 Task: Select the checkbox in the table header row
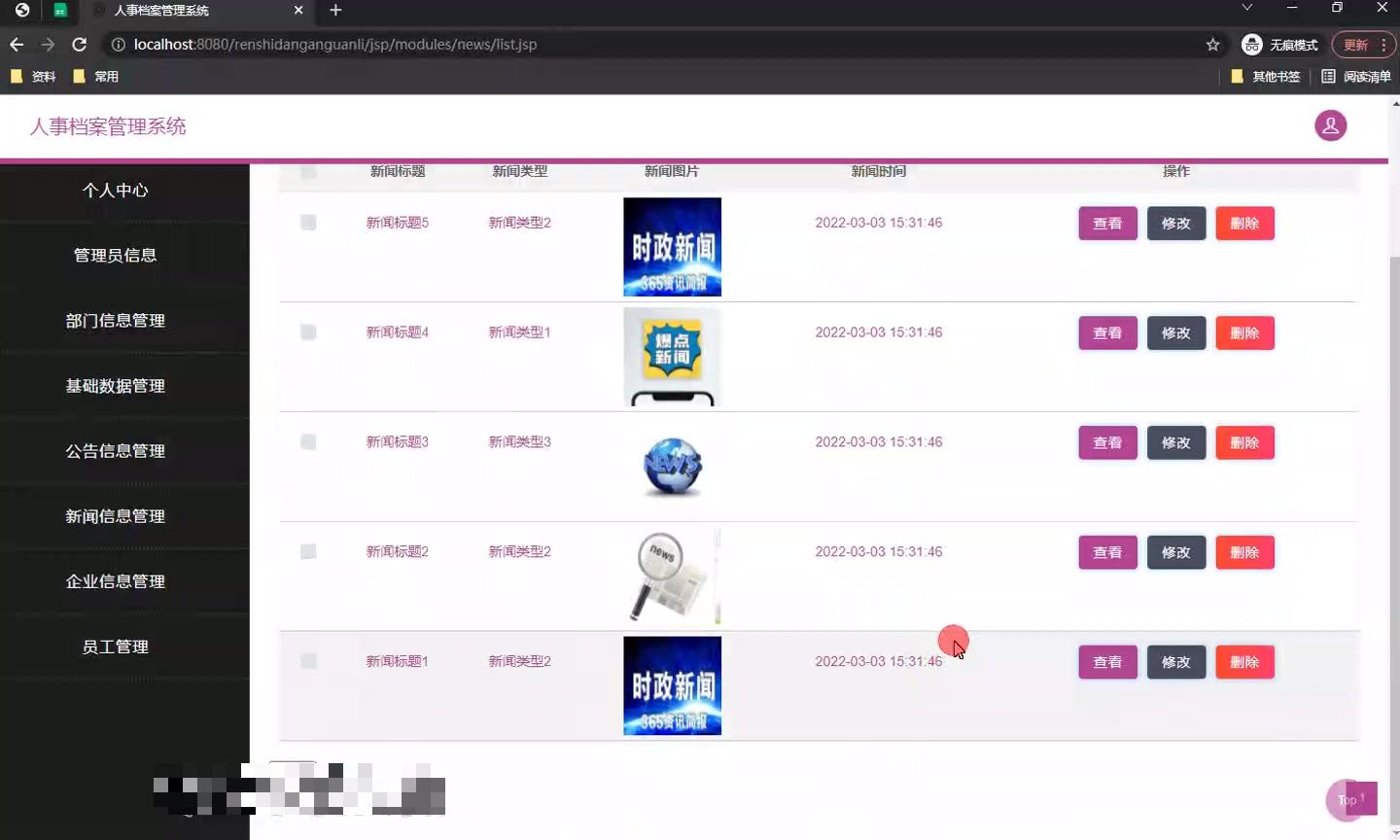[308, 171]
